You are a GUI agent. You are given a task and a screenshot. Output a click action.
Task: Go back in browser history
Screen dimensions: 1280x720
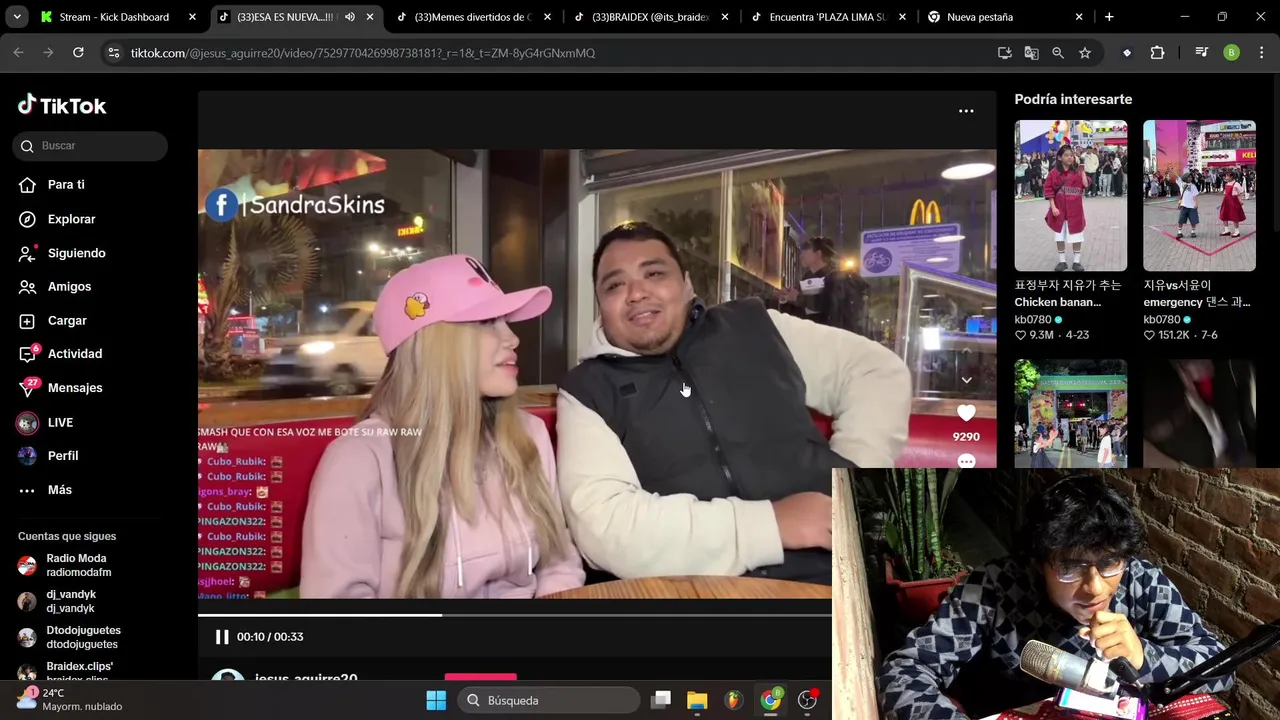[18, 53]
